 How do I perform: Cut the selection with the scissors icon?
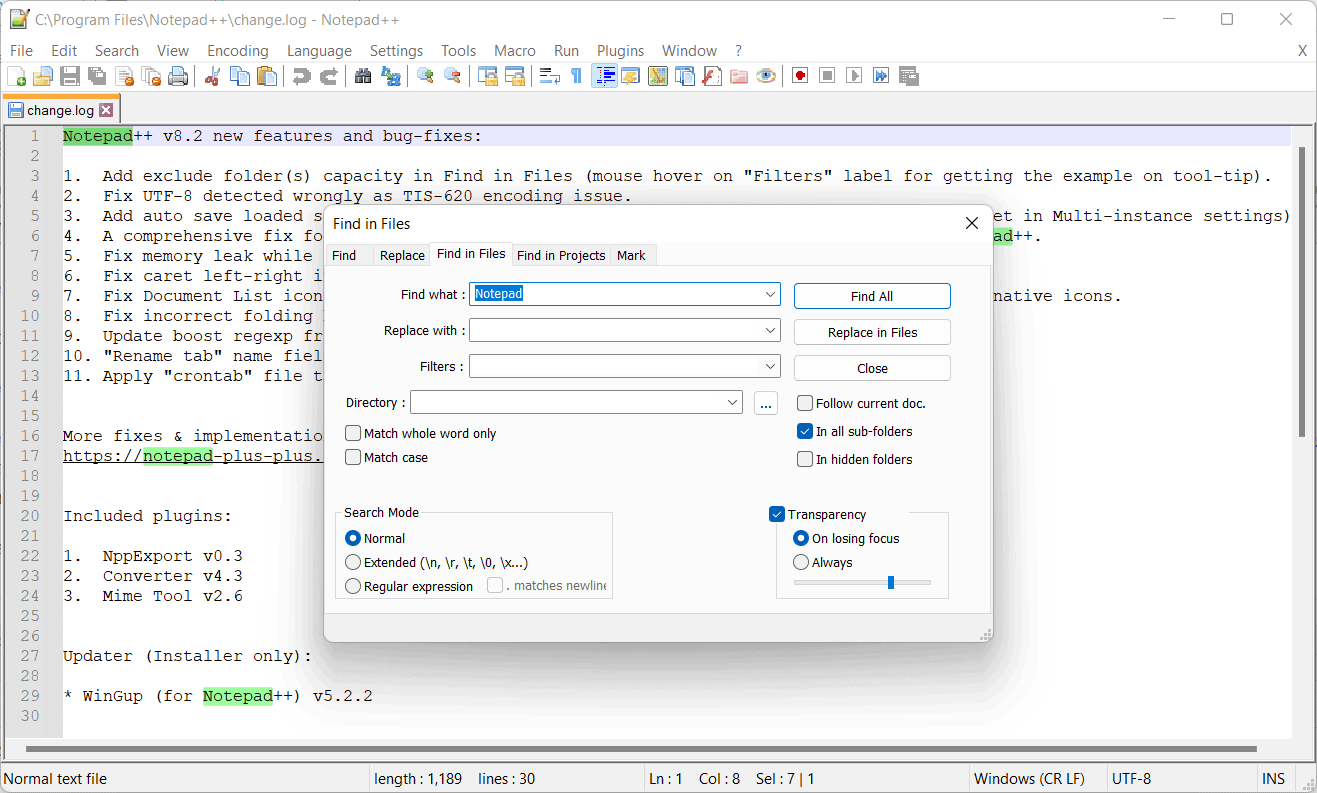212,76
